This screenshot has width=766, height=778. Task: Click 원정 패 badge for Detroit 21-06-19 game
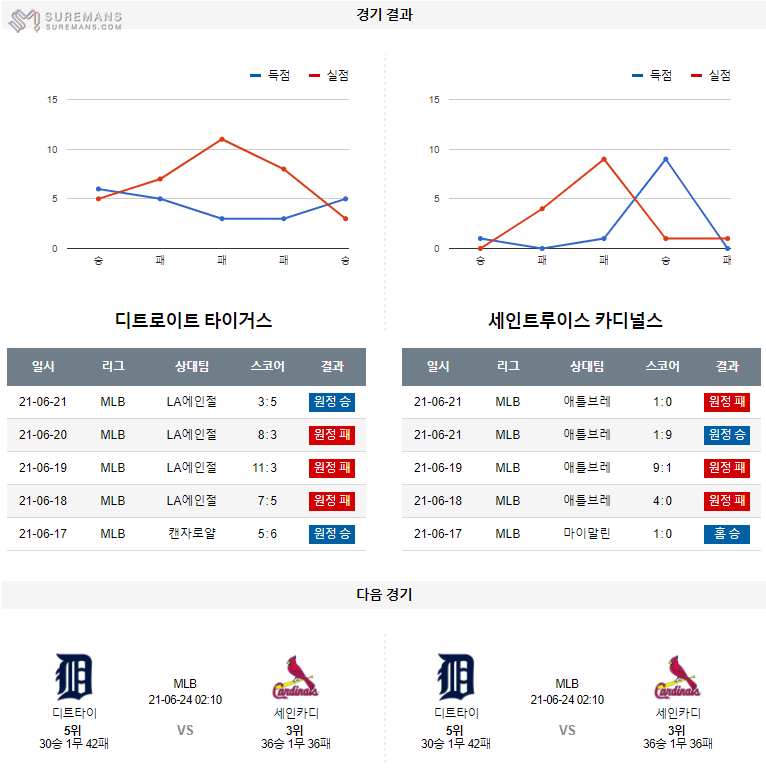332,468
